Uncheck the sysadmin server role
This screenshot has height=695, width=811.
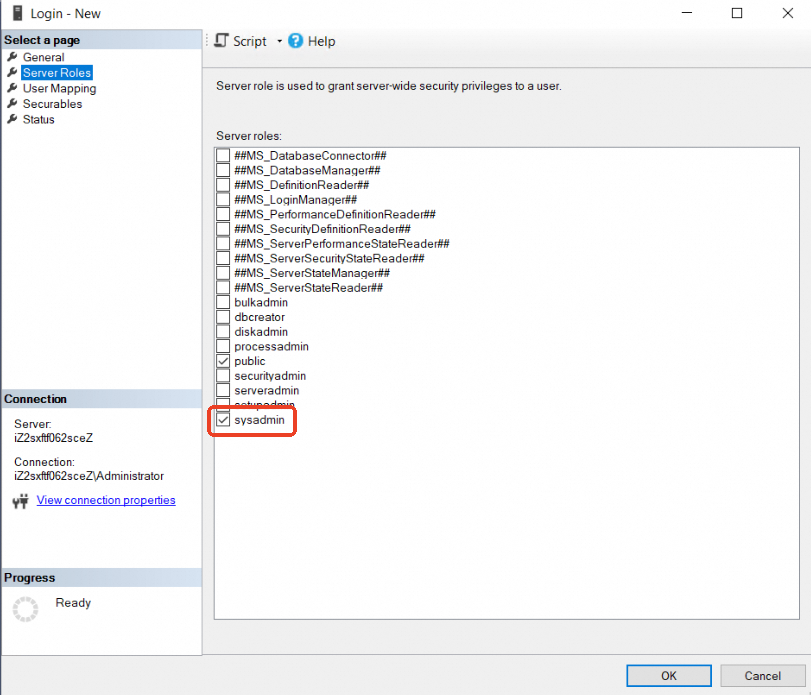223,421
